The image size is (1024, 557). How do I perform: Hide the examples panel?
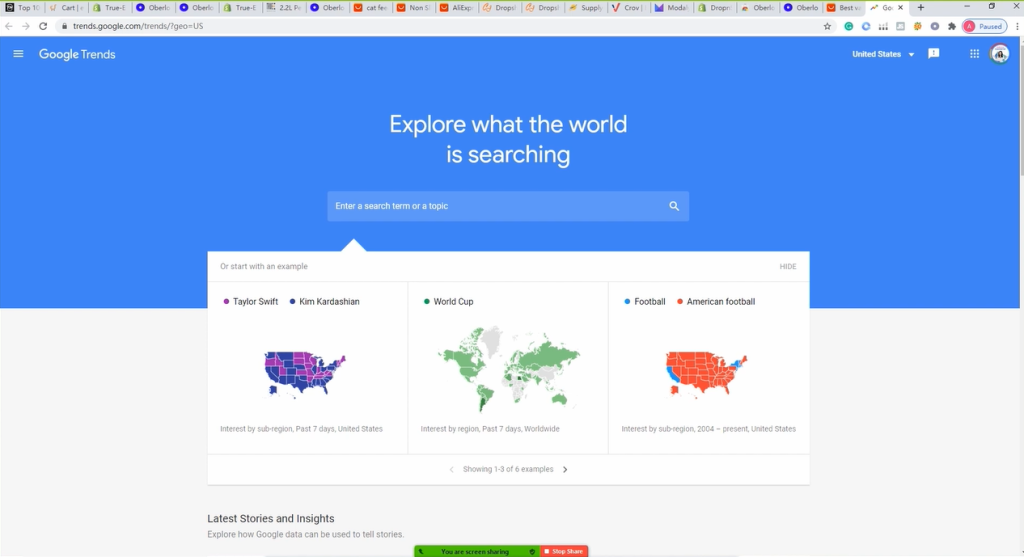[788, 266]
